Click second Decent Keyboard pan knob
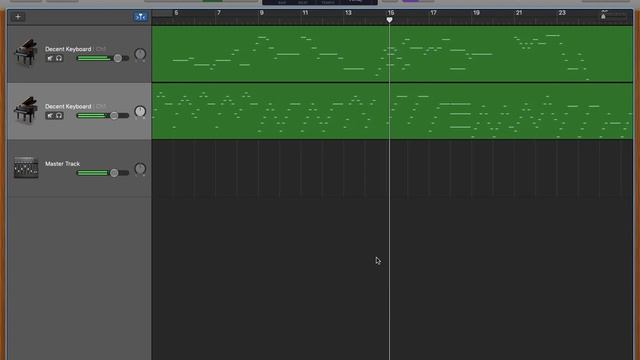The height and width of the screenshot is (360, 640). pyautogui.click(x=140, y=111)
